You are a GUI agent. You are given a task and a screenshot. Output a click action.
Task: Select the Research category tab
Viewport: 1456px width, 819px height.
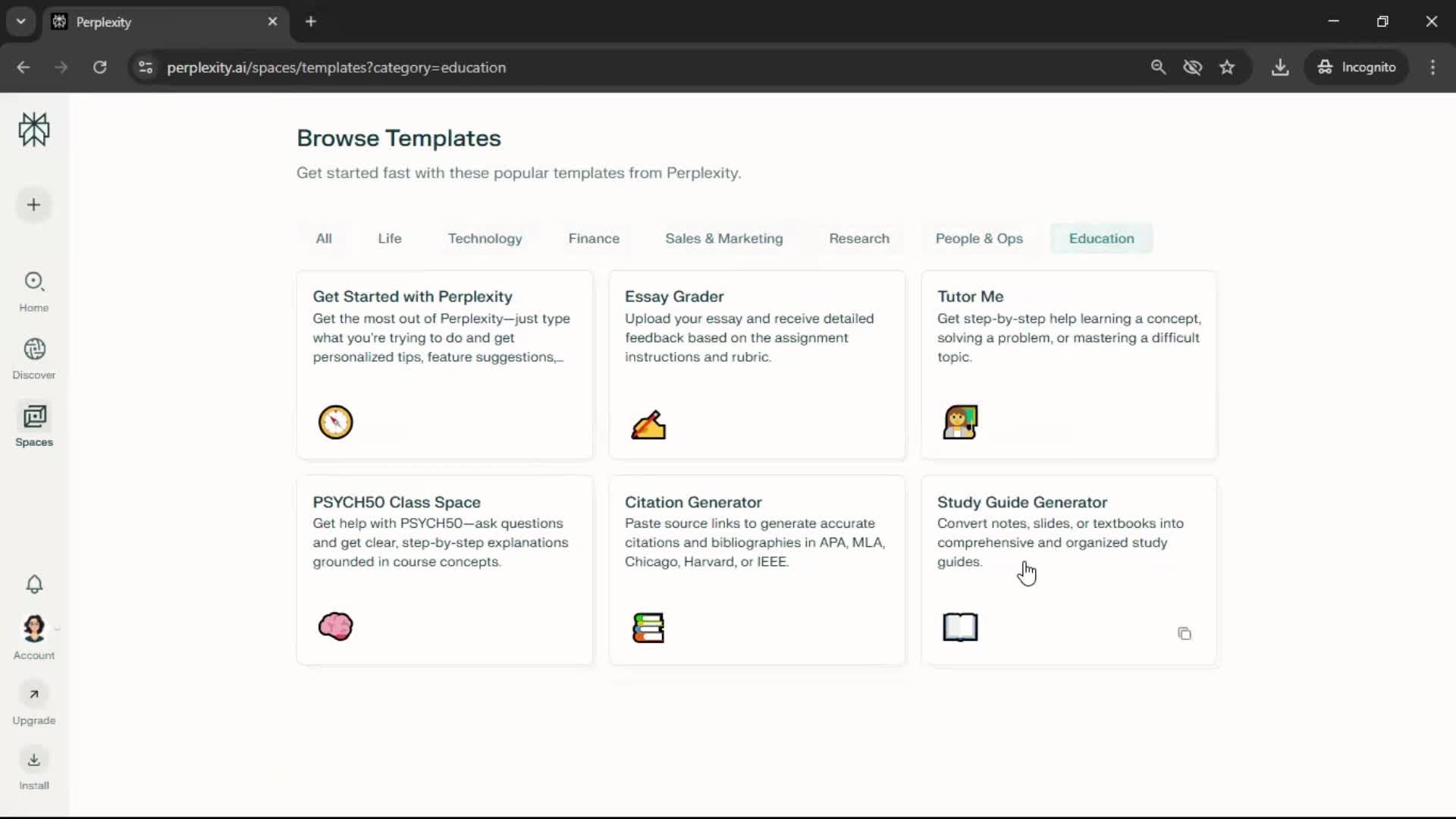click(x=858, y=239)
